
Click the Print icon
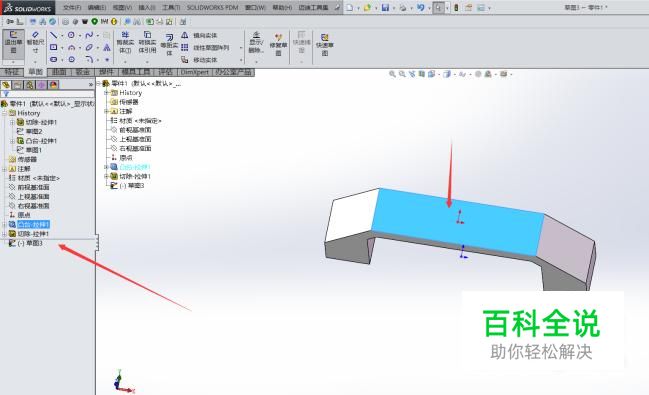[x=403, y=7]
